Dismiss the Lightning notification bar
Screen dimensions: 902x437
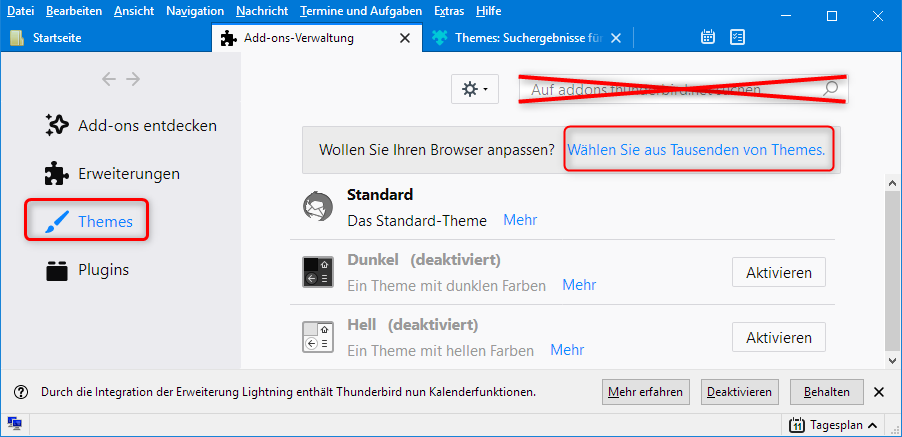tap(879, 392)
